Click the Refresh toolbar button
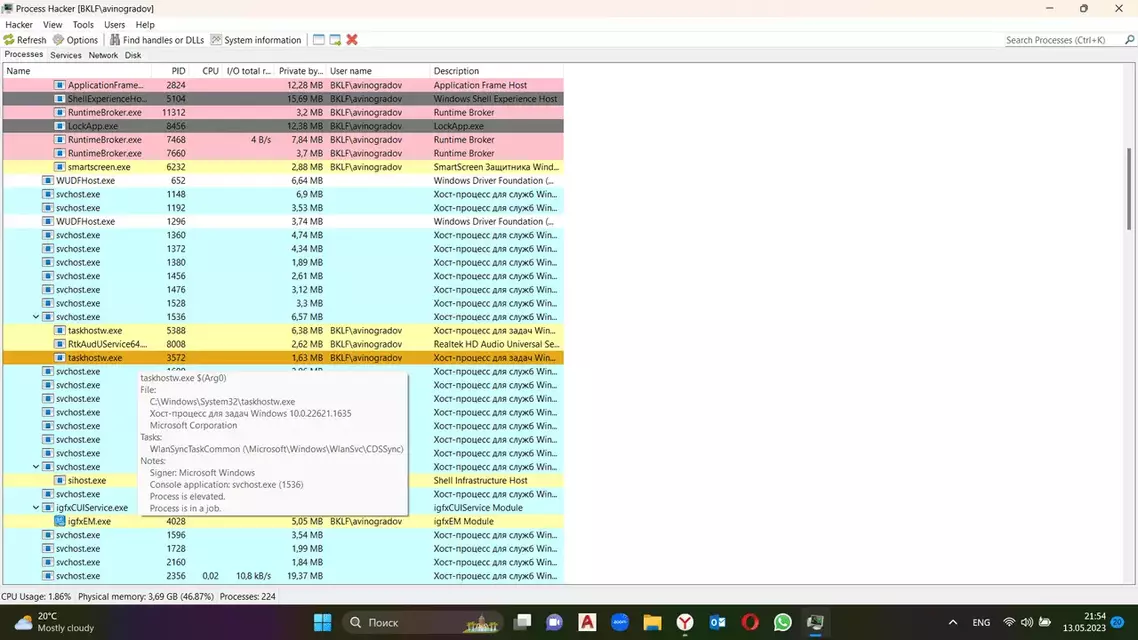 [x=25, y=40]
